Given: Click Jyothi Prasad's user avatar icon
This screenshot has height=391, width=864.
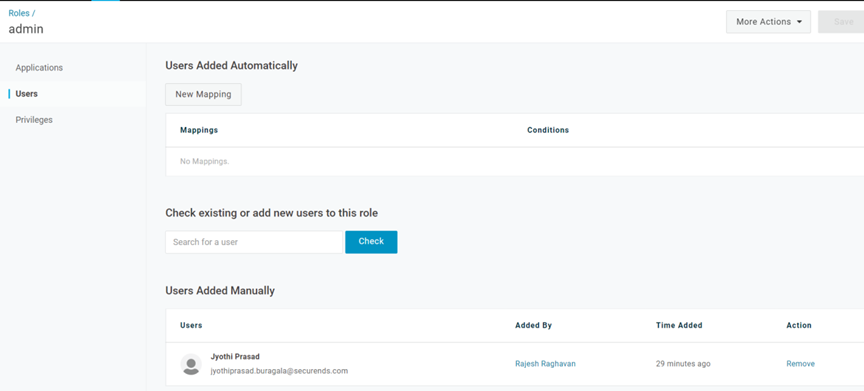Looking at the screenshot, I should coord(191,365).
